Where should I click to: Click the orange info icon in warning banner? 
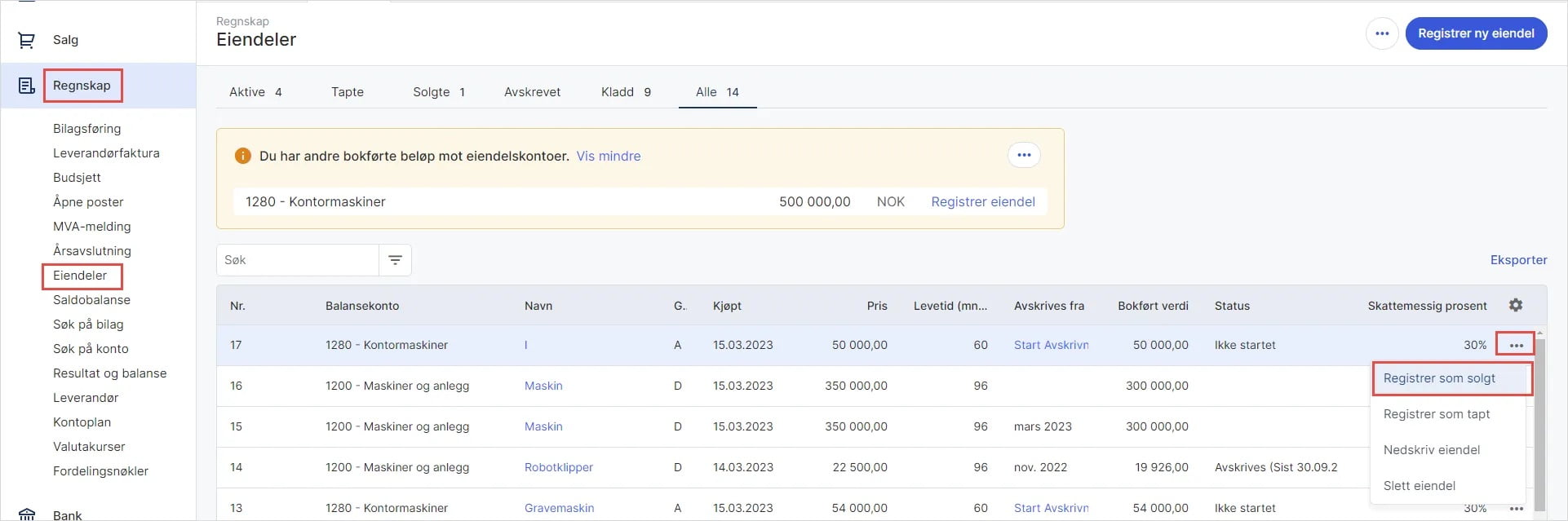coord(242,156)
